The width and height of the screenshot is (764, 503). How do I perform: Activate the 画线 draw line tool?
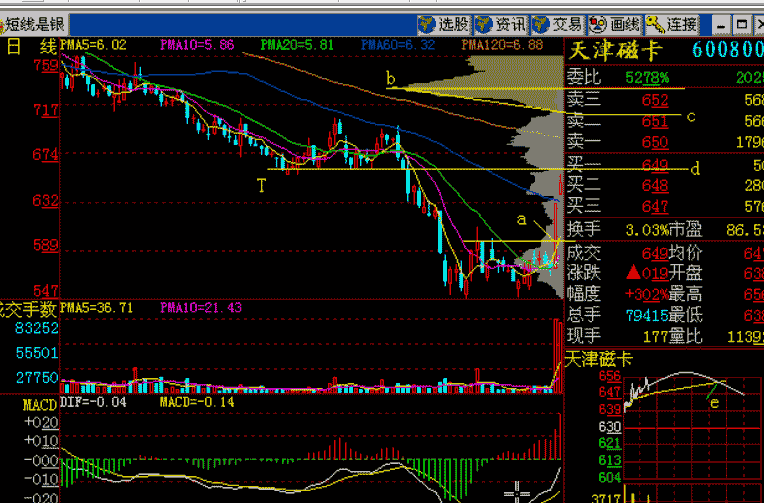(614, 24)
